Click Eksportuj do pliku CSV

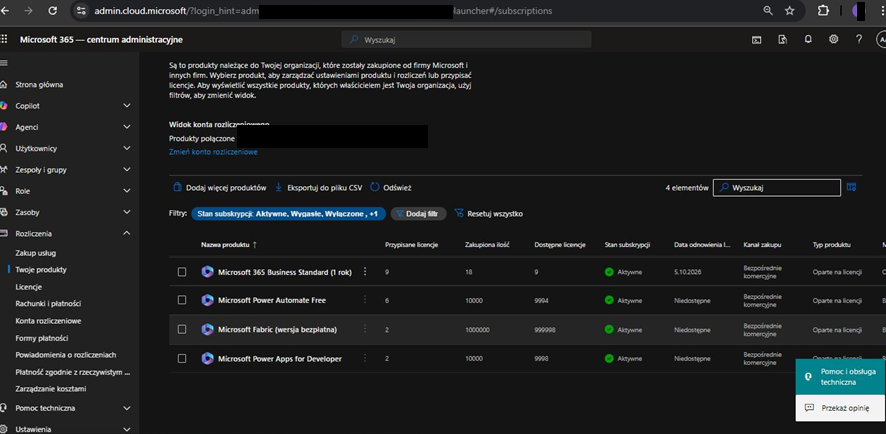pos(318,188)
